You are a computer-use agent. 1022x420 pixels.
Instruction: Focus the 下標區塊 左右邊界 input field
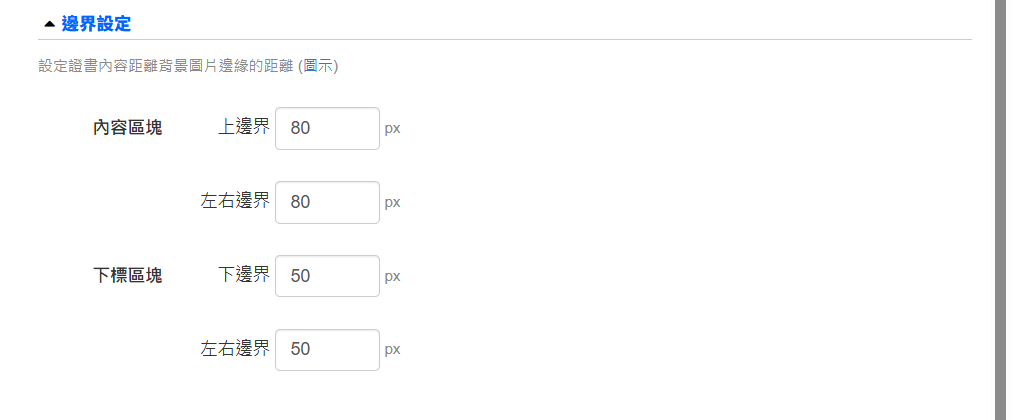[x=327, y=350]
